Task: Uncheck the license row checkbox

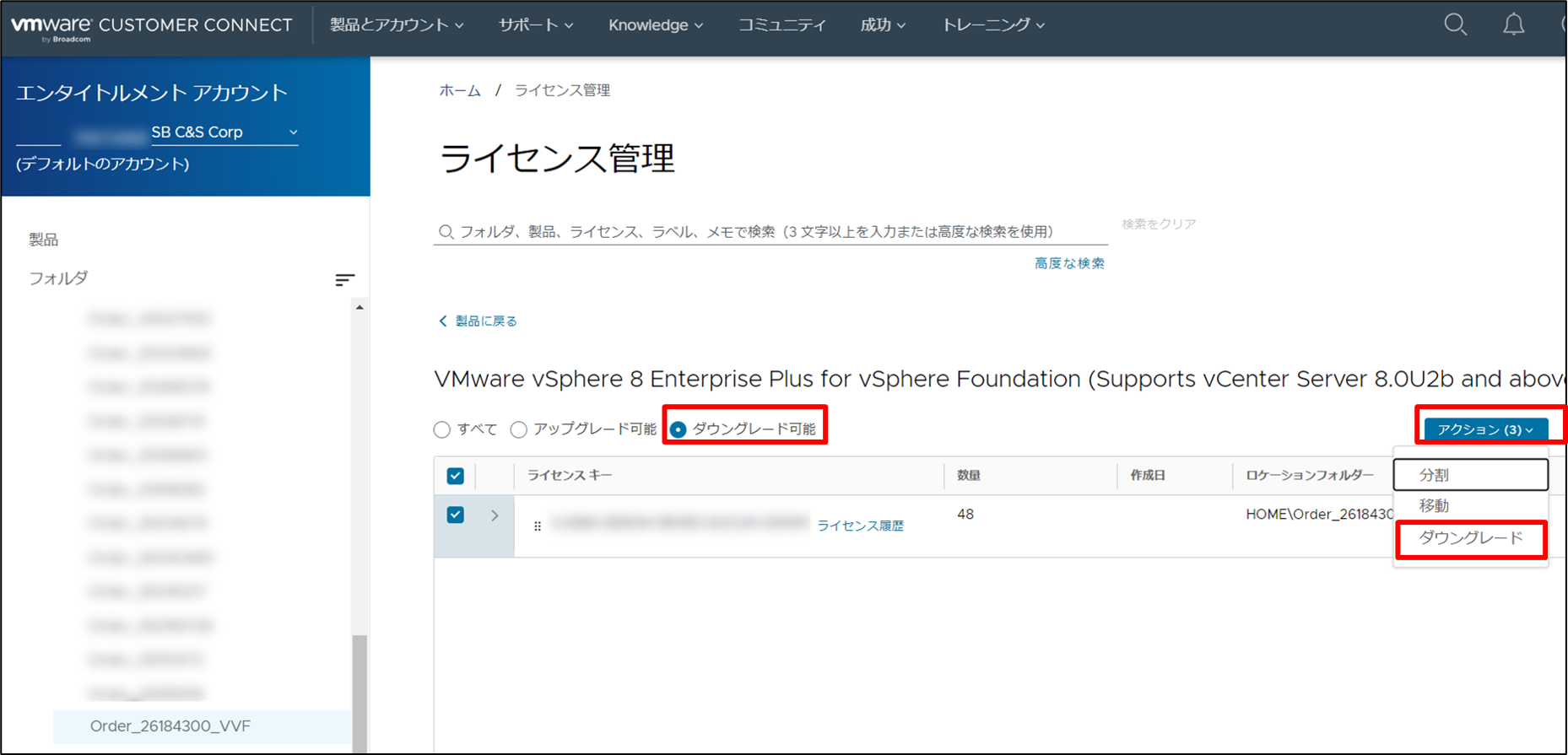Action: click(456, 515)
